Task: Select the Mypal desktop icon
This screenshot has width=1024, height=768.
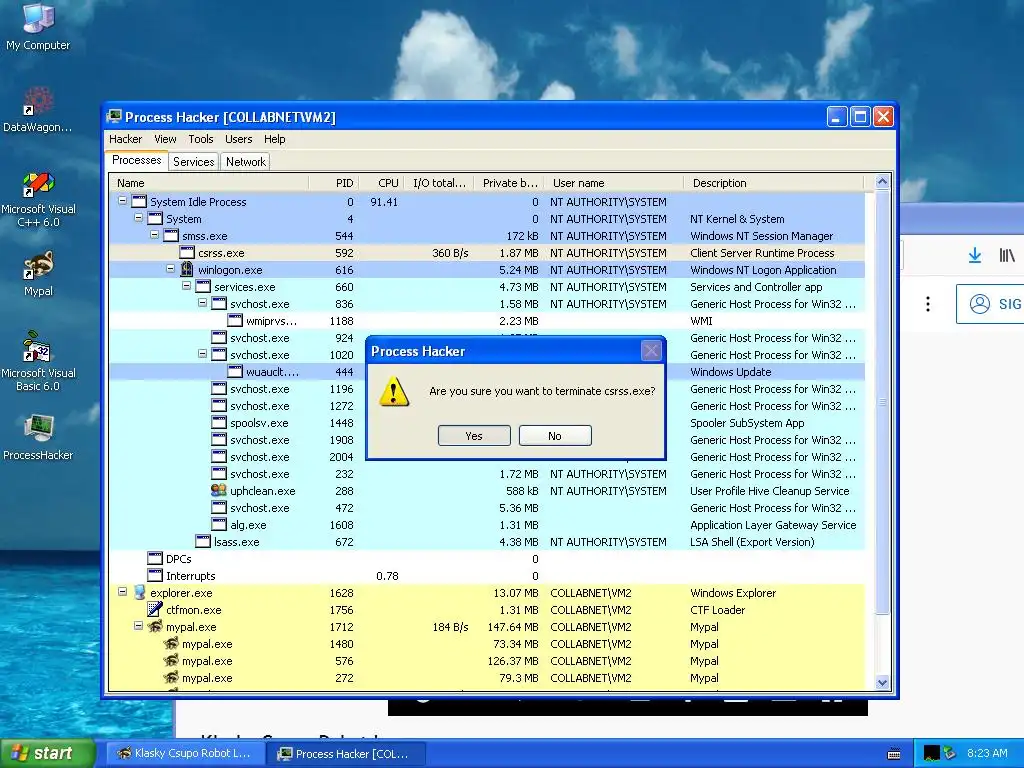Action: (x=38, y=274)
